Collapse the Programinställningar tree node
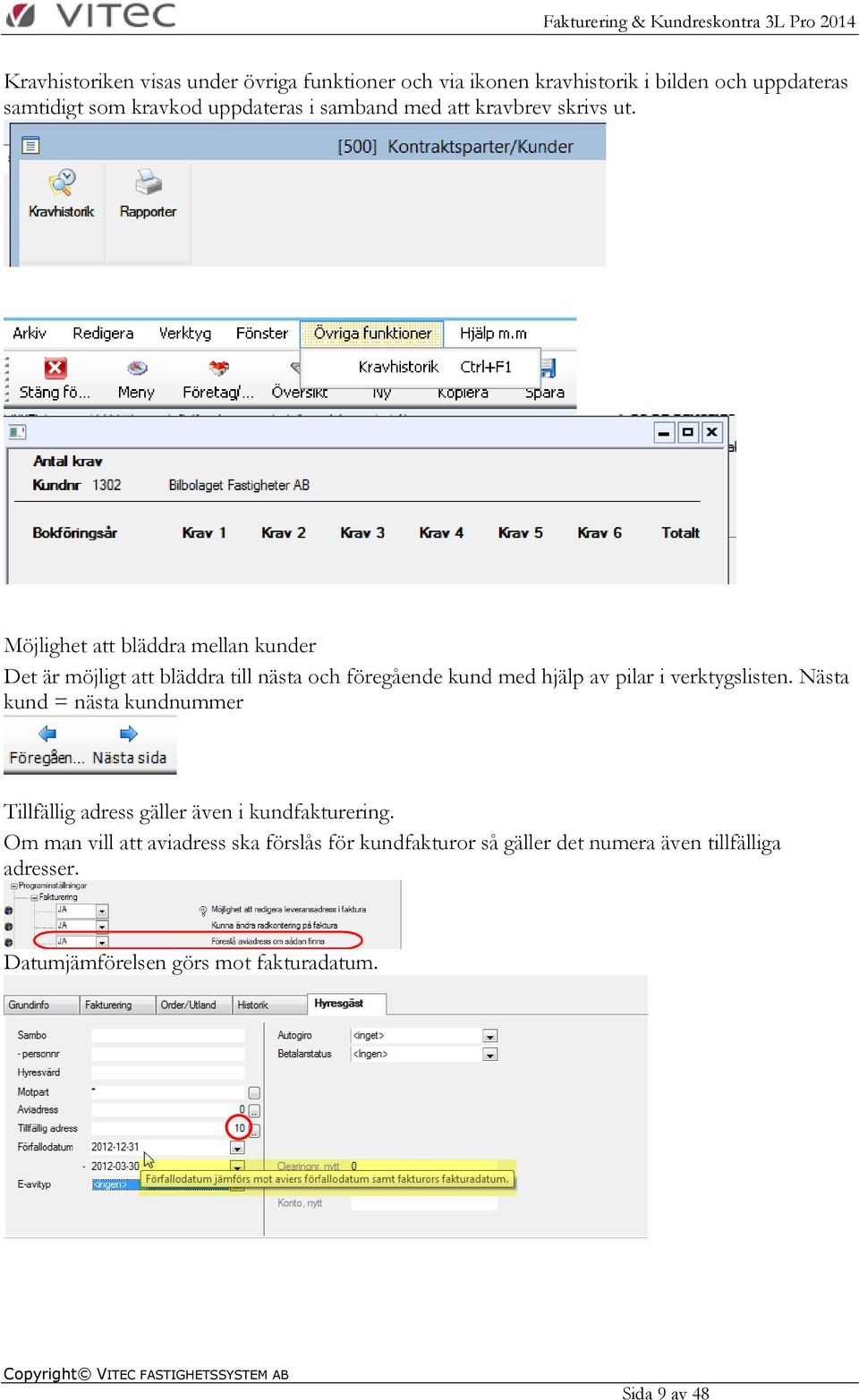859x1400 pixels. point(13,886)
